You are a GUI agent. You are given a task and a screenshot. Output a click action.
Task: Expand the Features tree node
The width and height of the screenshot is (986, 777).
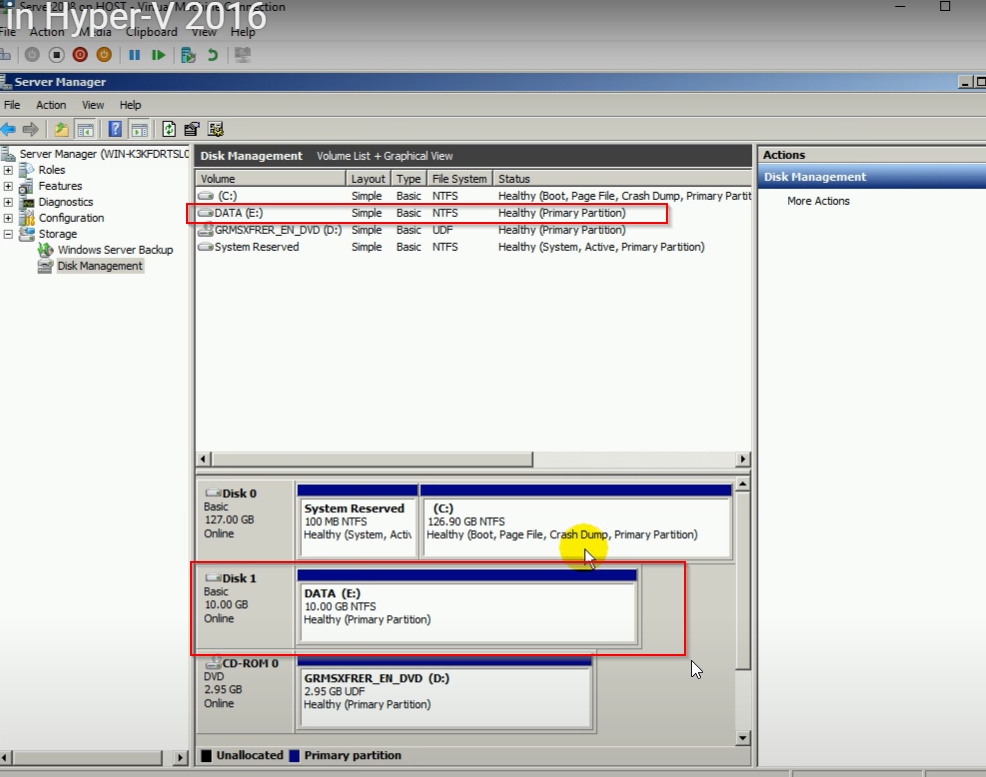(8, 186)
